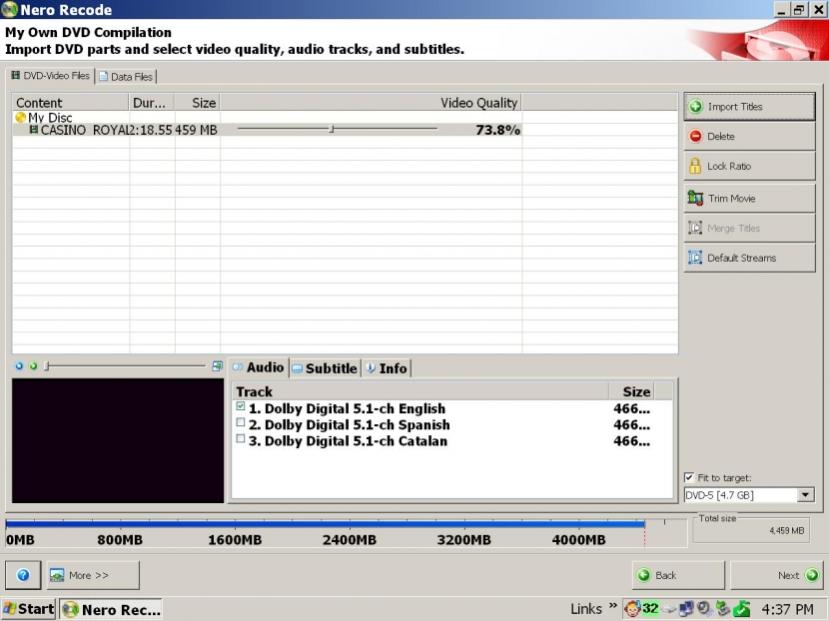Click the blue preview playback circle icon
This screenshot has width=829, height=621.
coord(19,366)
